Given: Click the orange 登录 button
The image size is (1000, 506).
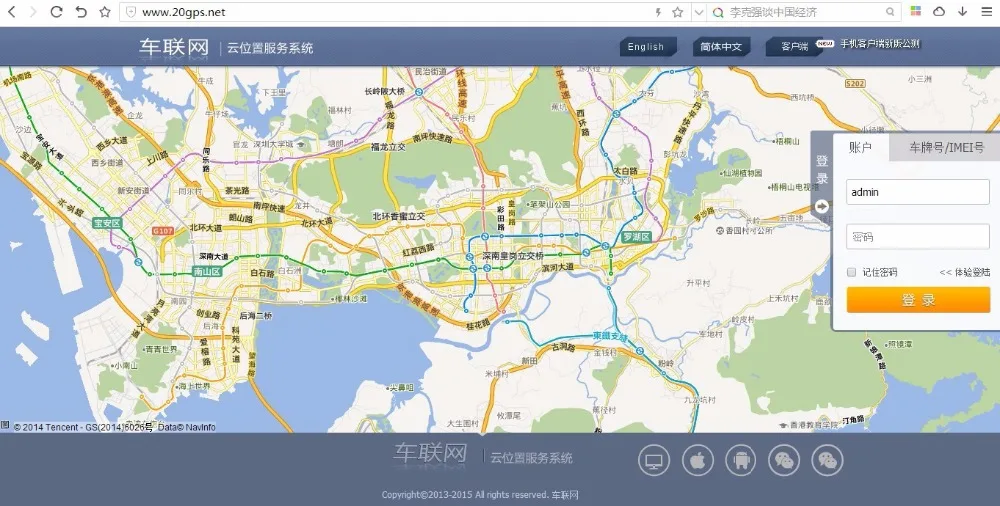Looking at the screenshot, I should 918,300.
